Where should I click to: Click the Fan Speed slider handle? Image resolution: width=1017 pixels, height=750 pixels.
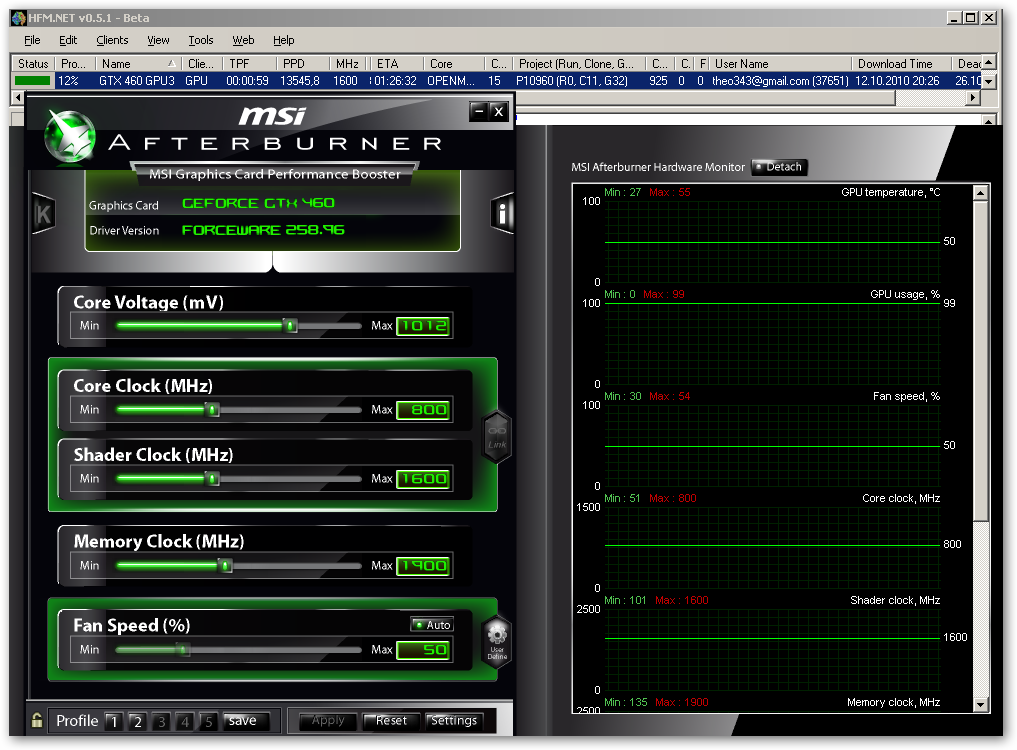tap(183, 649)
